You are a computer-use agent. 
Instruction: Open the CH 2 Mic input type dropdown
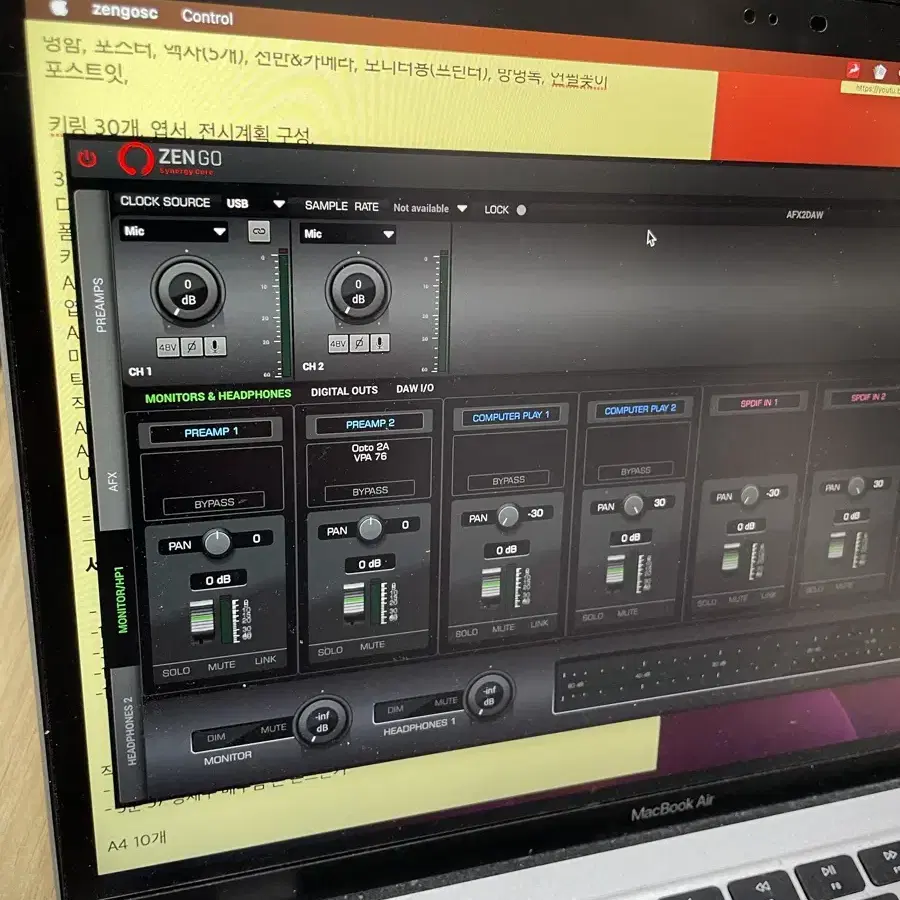click(348, 234)
